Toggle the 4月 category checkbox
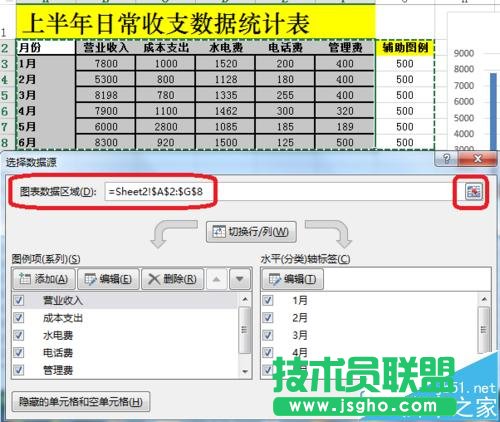The height and width of the screenshot is (422, 500). 268,352
